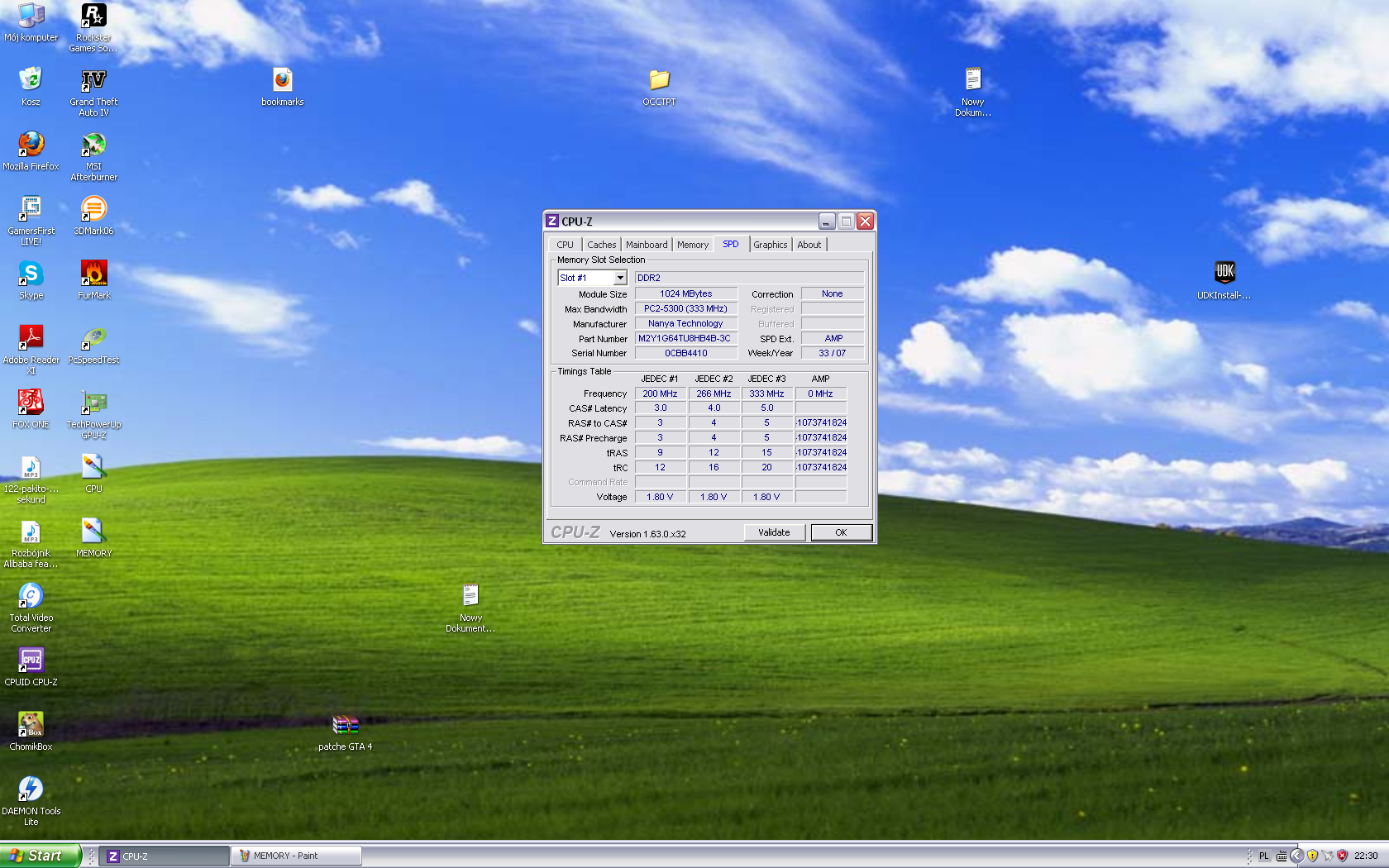Image resolution: width=1389 pixels, height=868 pixels.
Task: Click the Nanya Technology manufacturer field
Action: click(x=685, y=323)
